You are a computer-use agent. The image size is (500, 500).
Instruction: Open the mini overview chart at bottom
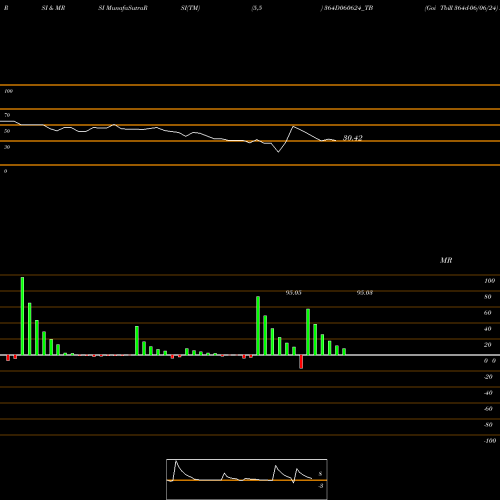(x=247, y=479)
